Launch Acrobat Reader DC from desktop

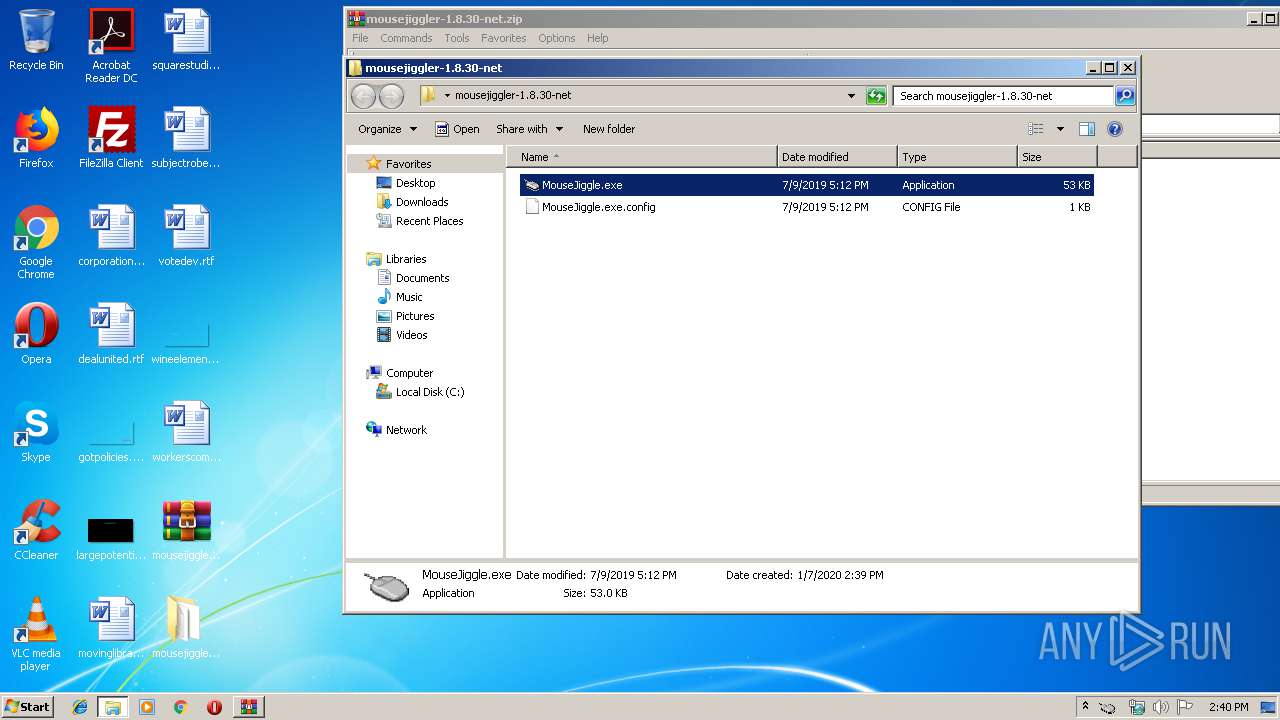coord(111,45)
